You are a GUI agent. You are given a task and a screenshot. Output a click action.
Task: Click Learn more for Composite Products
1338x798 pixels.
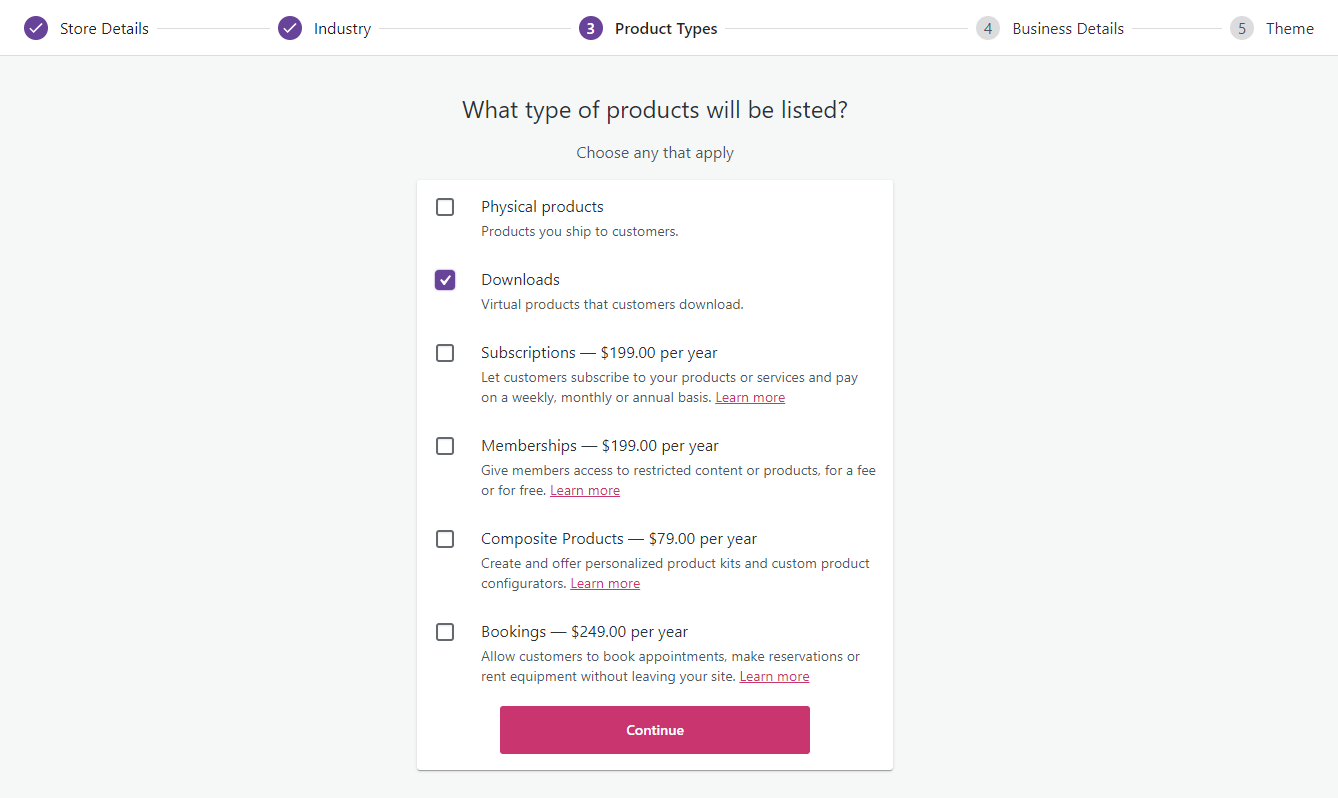pos(605,584)
